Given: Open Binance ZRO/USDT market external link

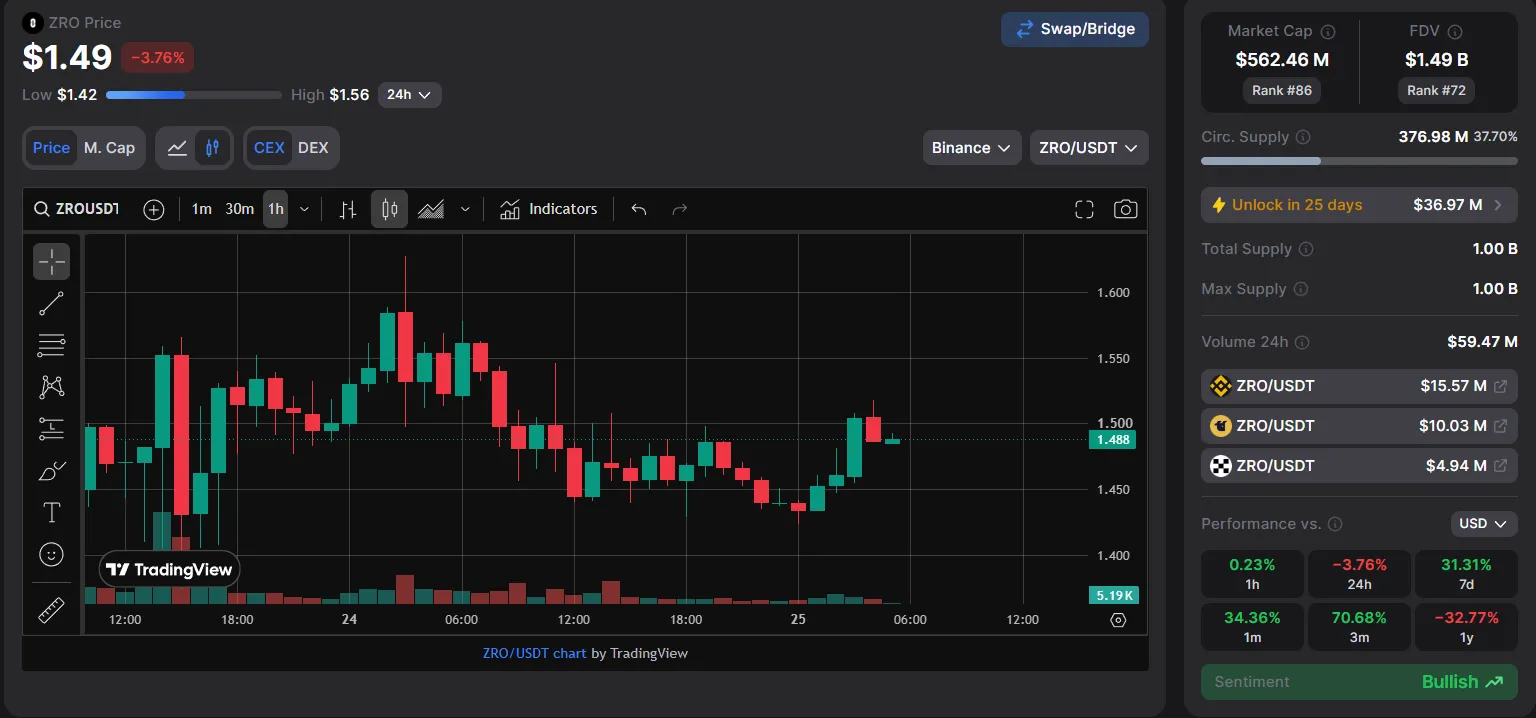Looking at the screenshot, I should (1500, 386).
